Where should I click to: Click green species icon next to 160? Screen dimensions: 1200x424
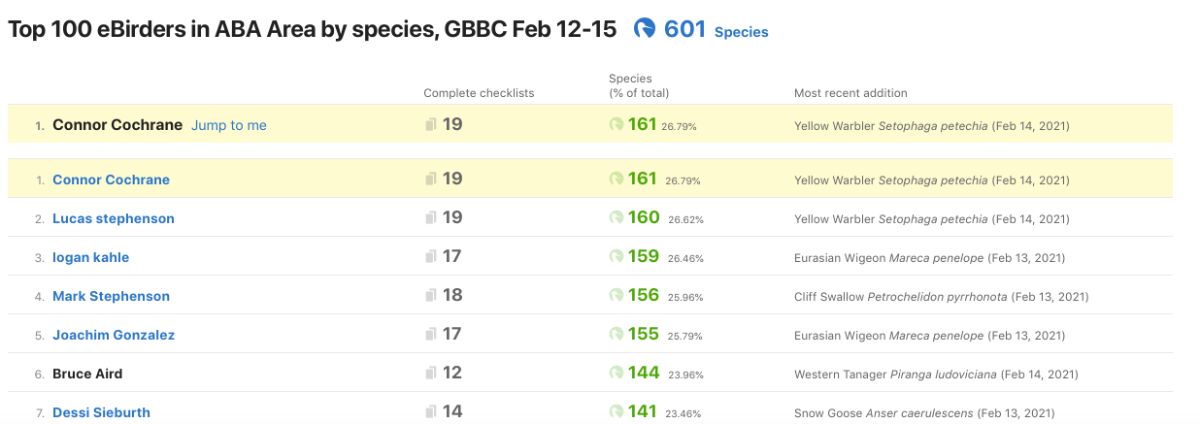616,218
